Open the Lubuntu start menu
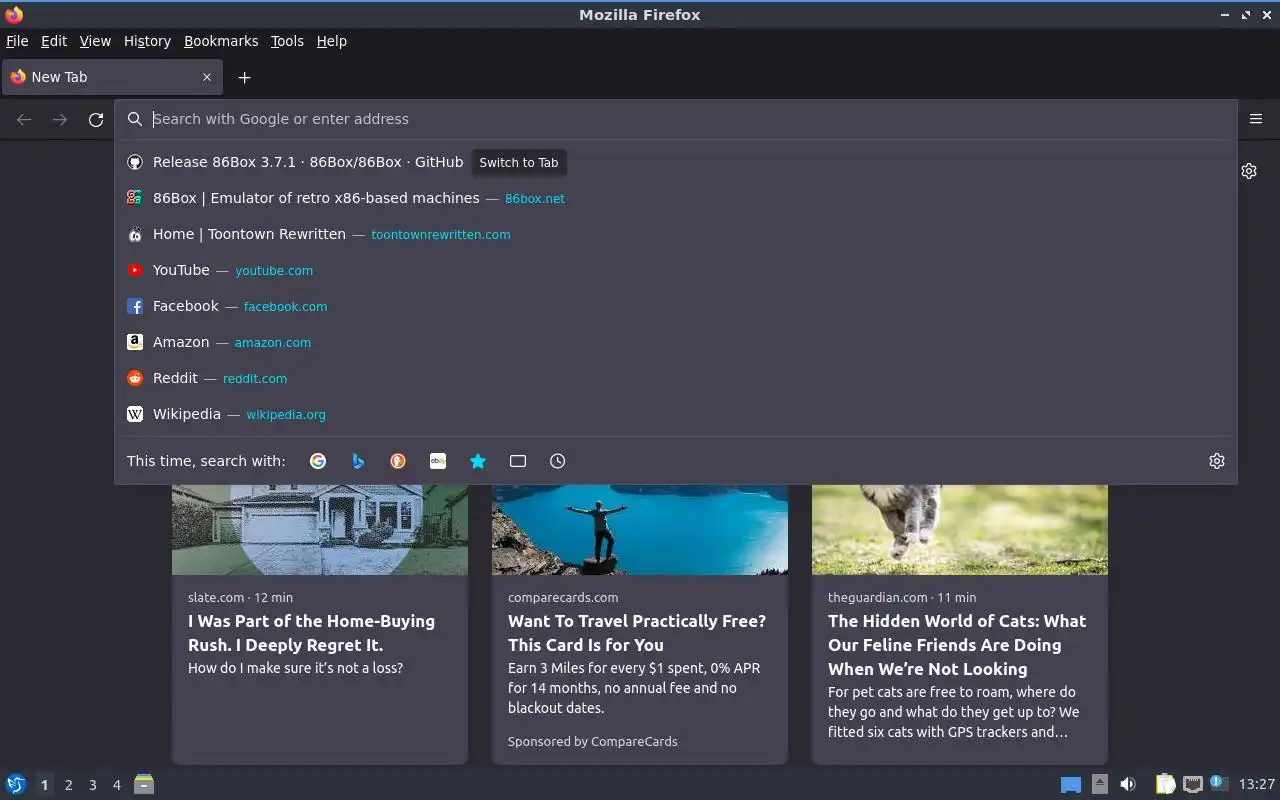 tap(15, 785)
